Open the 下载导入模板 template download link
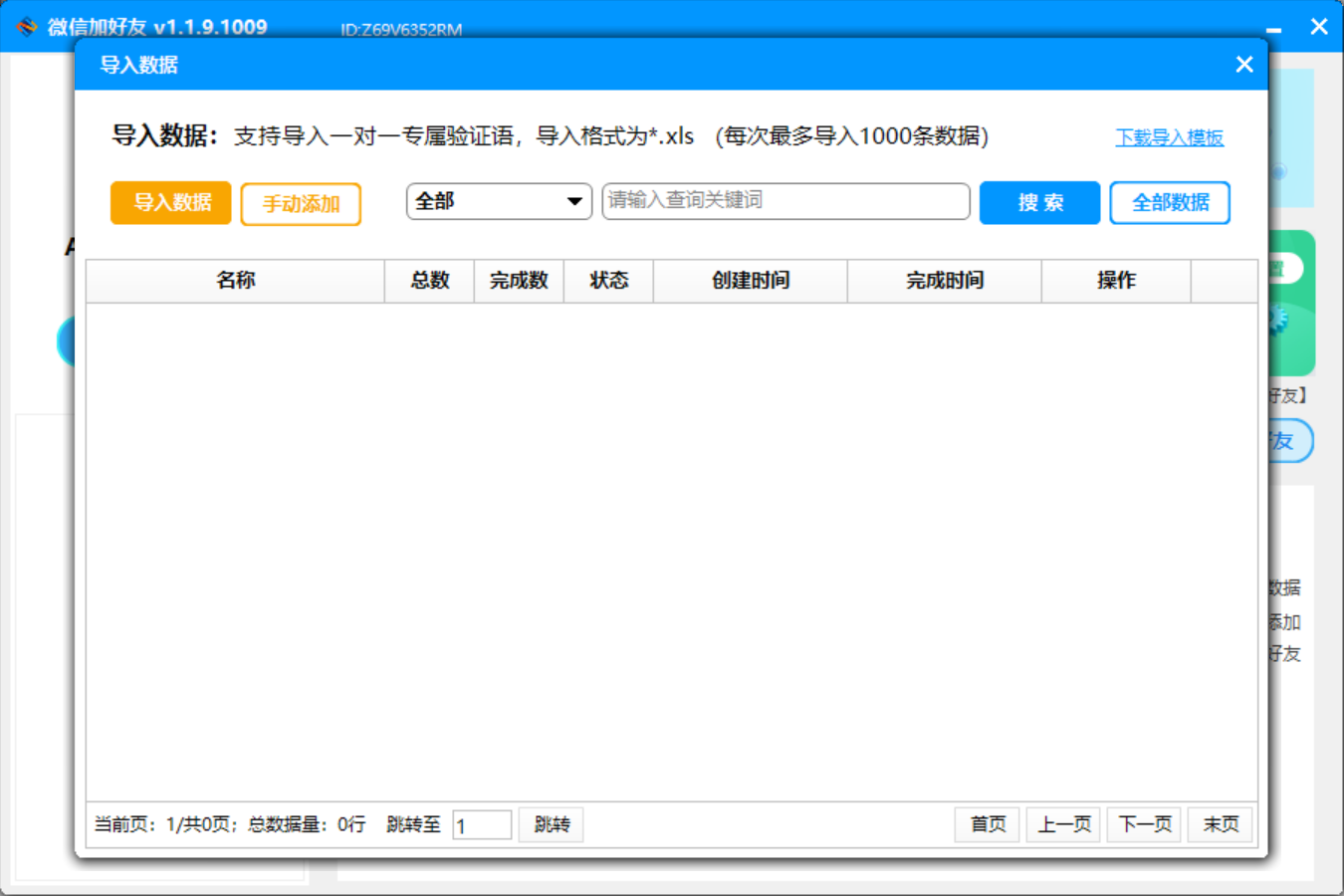1344x896 pixels. tap(1170, 137)
